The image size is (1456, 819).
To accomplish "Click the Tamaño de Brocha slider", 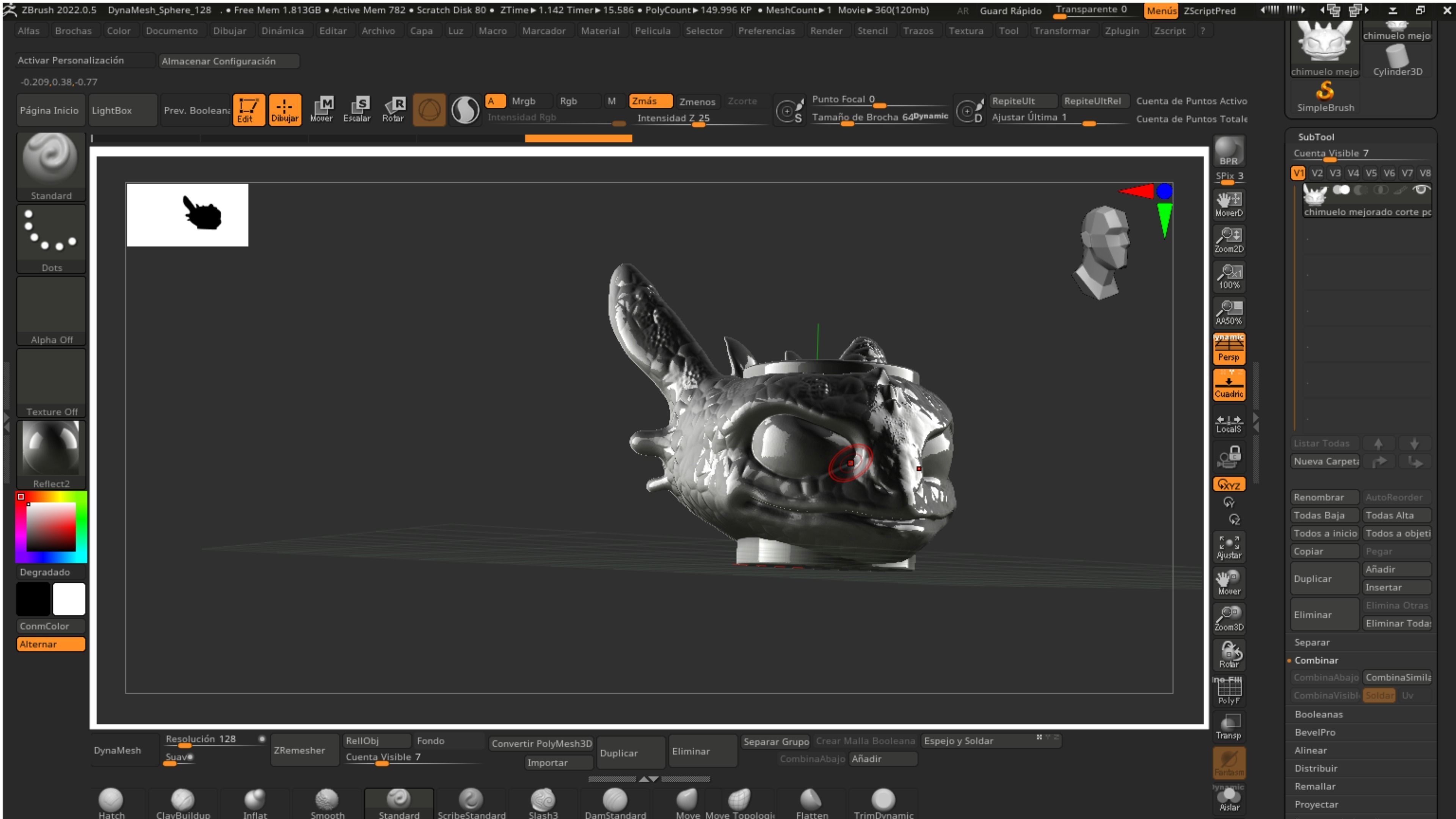I will [880, 118].
